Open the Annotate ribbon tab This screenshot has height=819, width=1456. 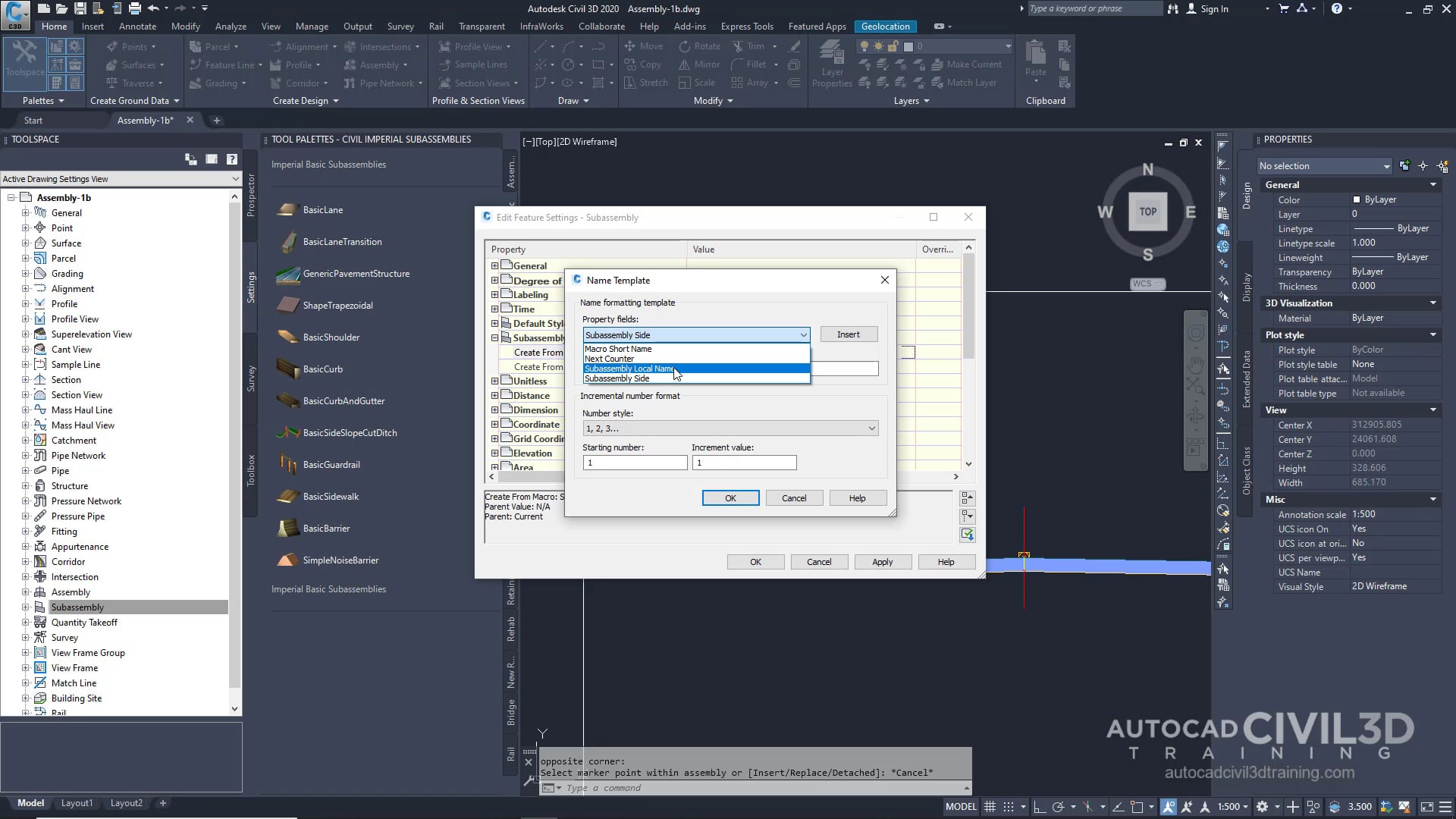pyautogui.click(x=137, y=26)
